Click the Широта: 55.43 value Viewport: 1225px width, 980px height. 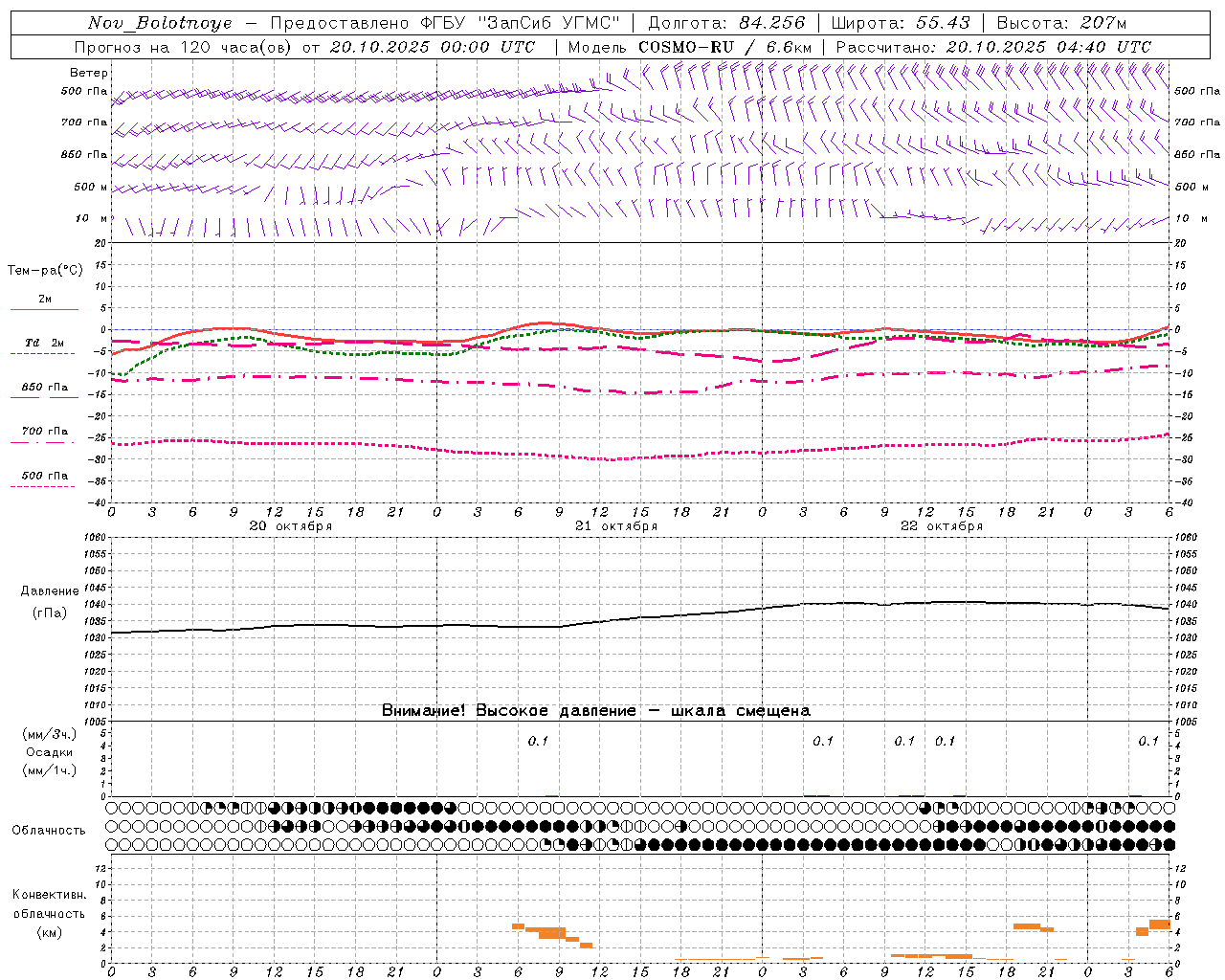coord(901,23)
